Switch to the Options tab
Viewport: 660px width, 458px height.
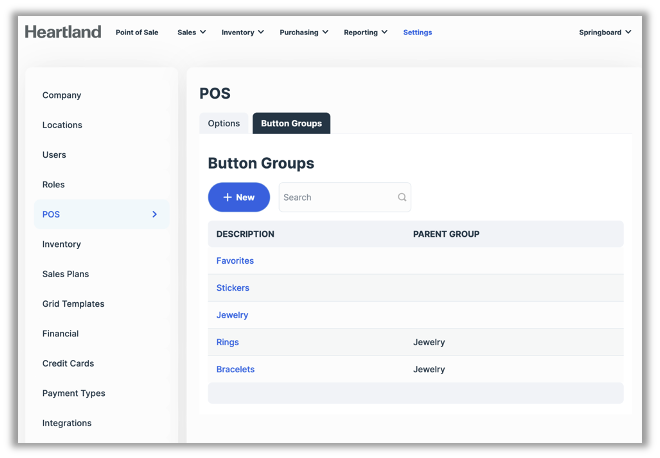pos(224,123)
